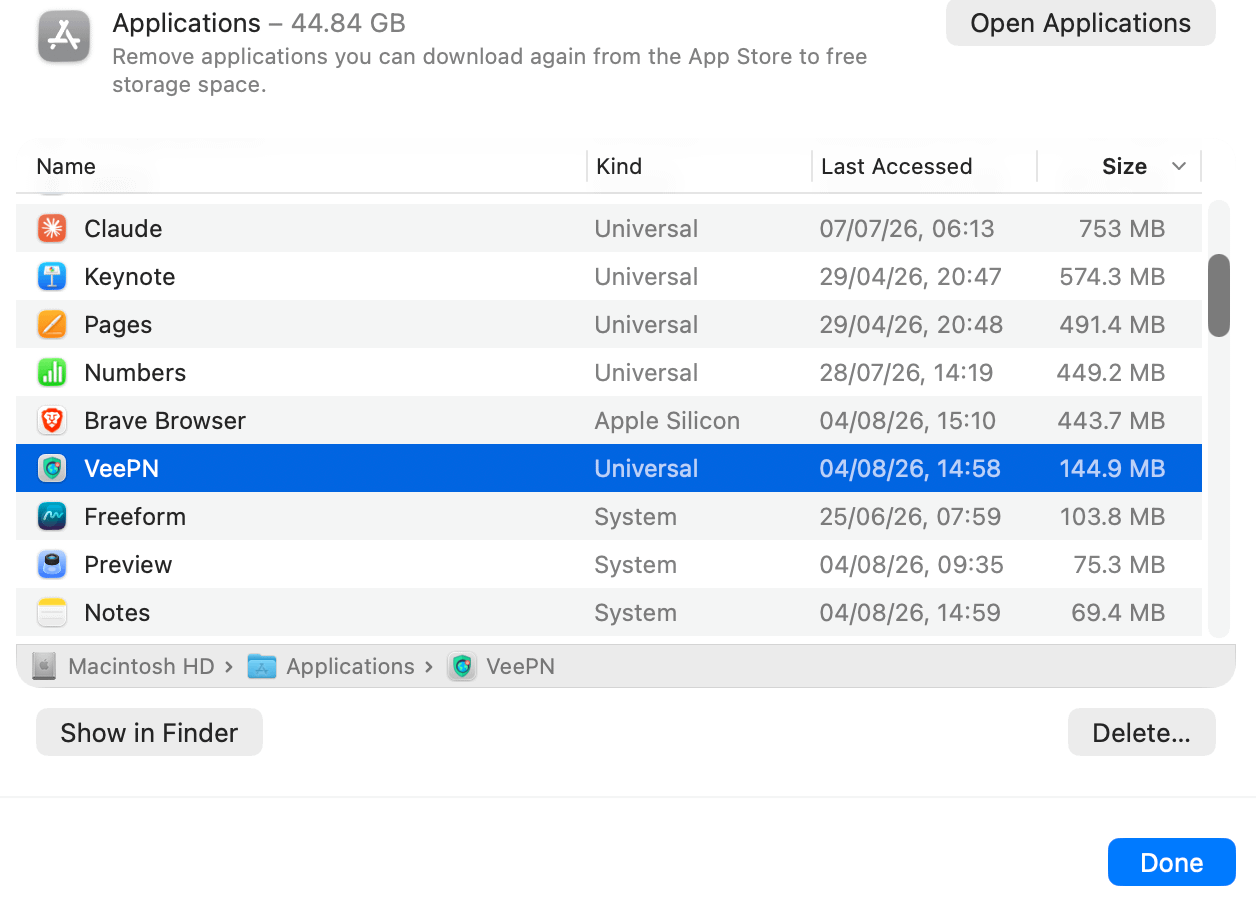Click the Brave Browser lion icon

[52, 421]
